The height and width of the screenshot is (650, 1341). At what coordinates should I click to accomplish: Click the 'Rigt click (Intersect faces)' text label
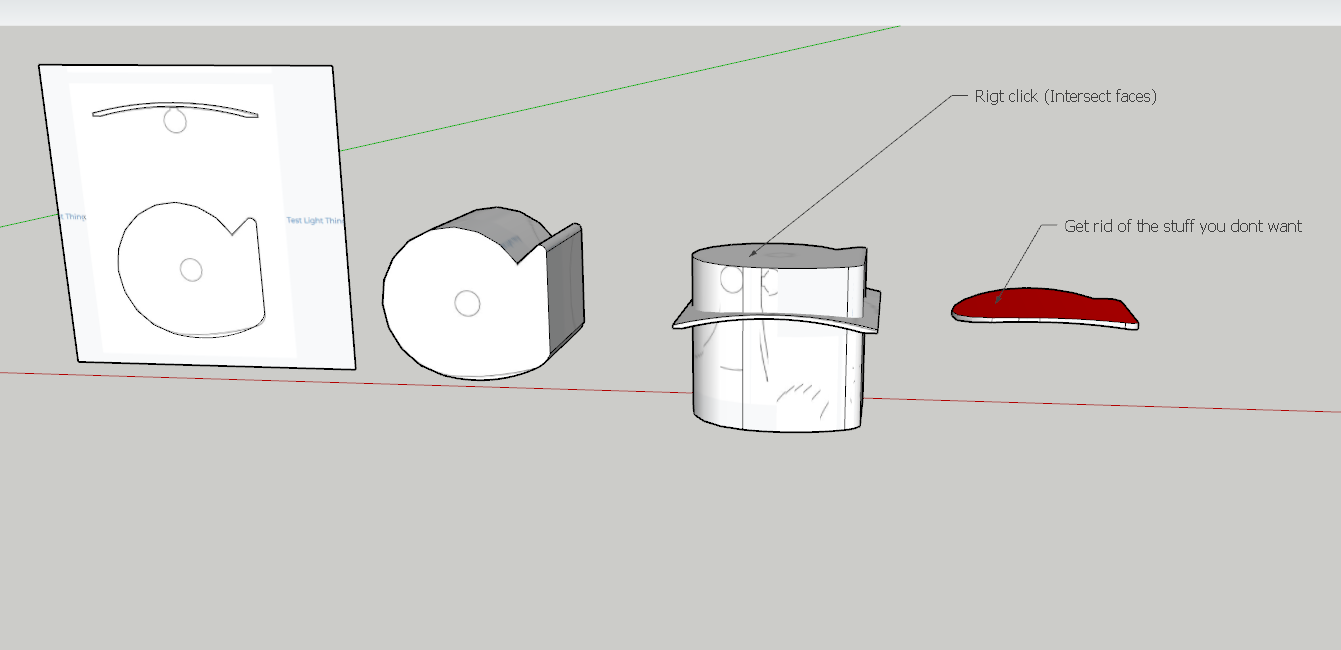(x=1065, y=97)
